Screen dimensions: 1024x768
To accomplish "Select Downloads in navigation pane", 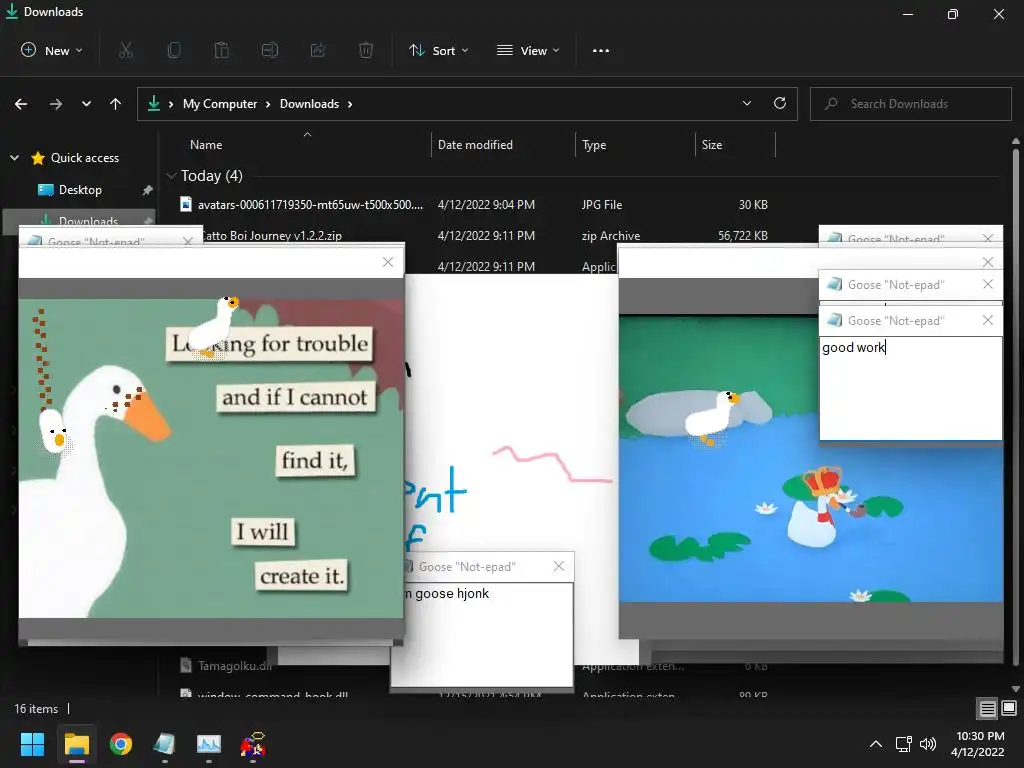I will pos(80,220).
